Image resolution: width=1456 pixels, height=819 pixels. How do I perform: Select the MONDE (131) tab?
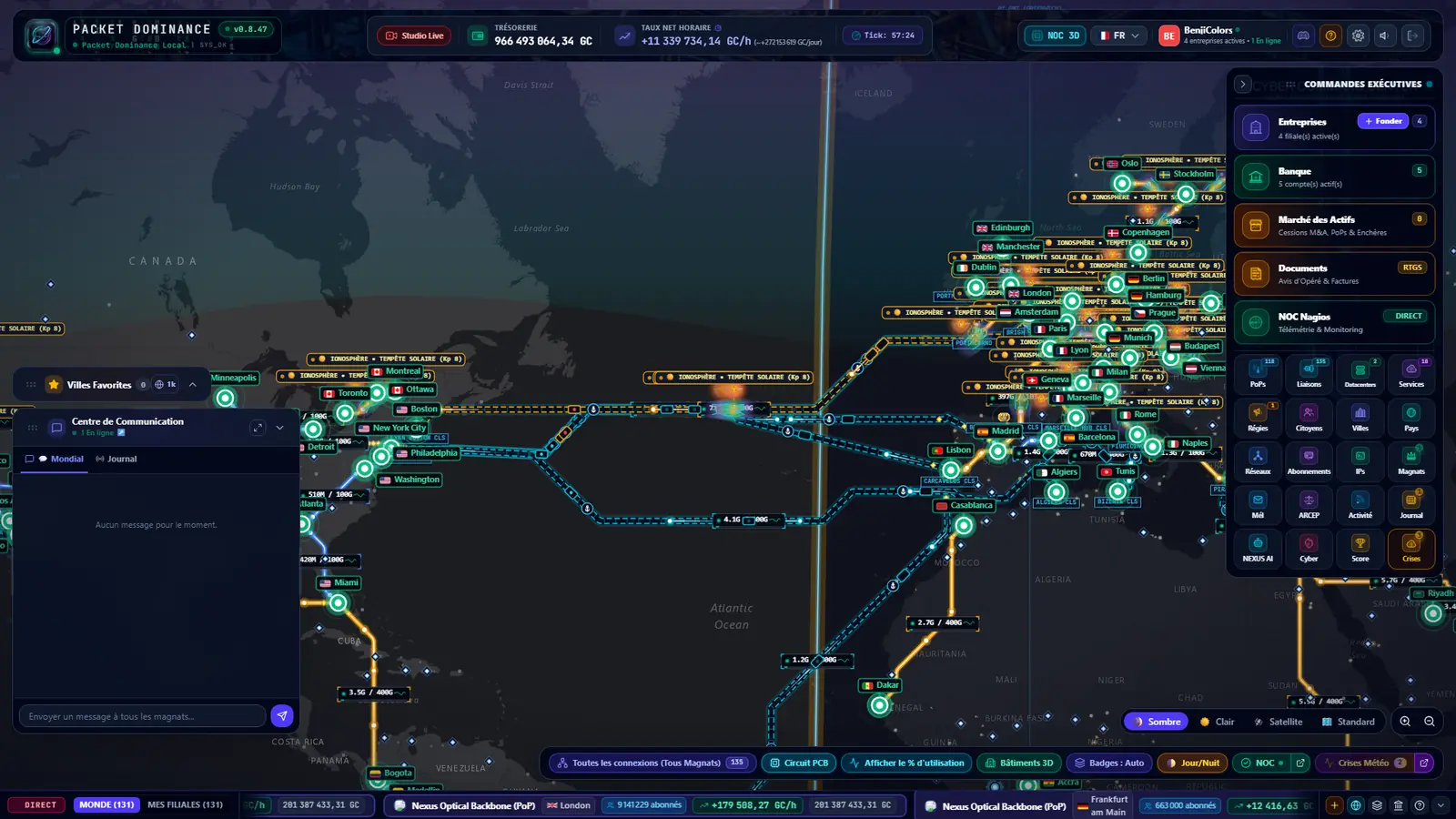(x=106, y=805)
